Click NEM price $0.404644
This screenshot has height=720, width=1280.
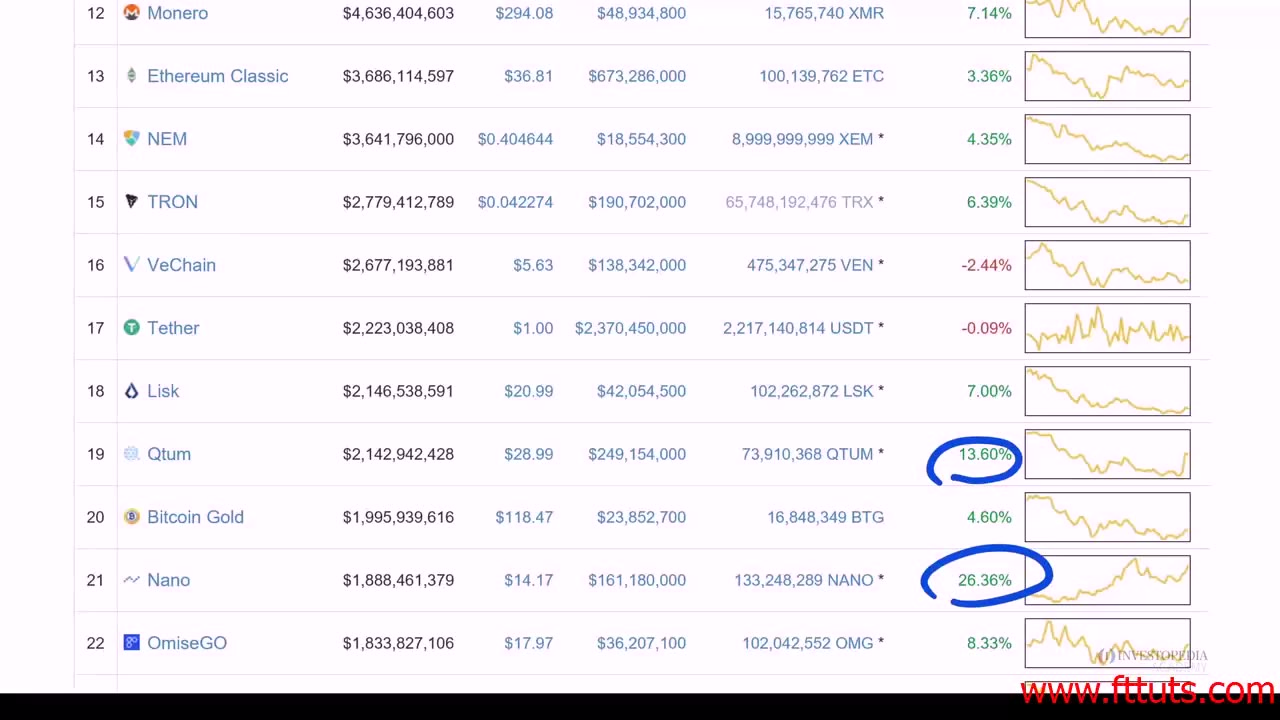tap(515, 139)
